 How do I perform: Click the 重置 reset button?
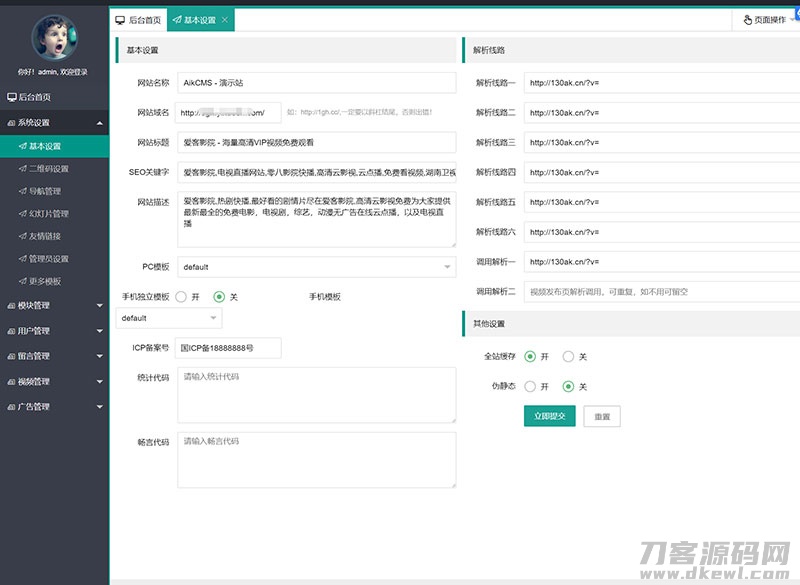coord(601,415)
